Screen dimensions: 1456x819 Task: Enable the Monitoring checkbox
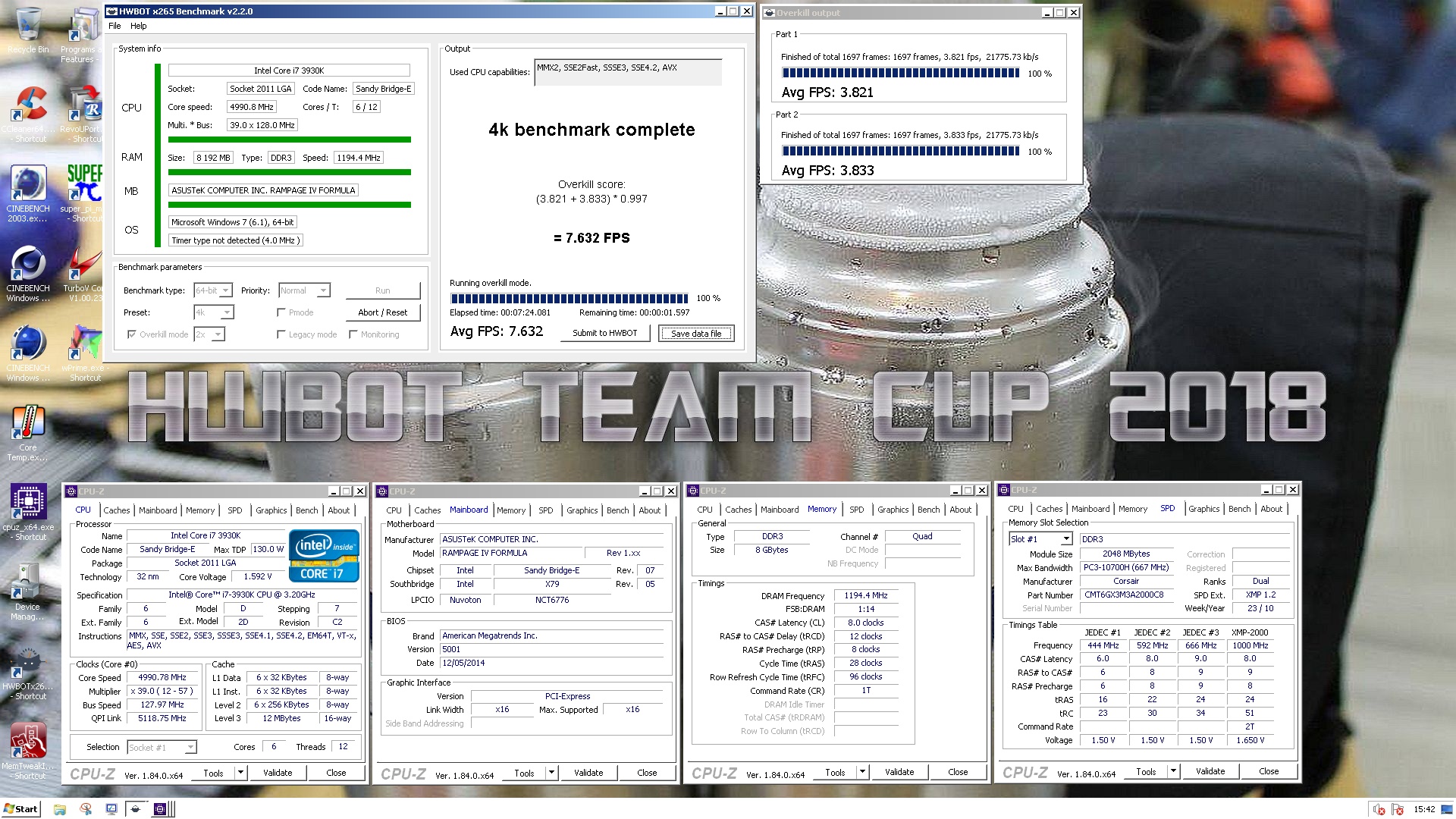click(x=353, y=334)
